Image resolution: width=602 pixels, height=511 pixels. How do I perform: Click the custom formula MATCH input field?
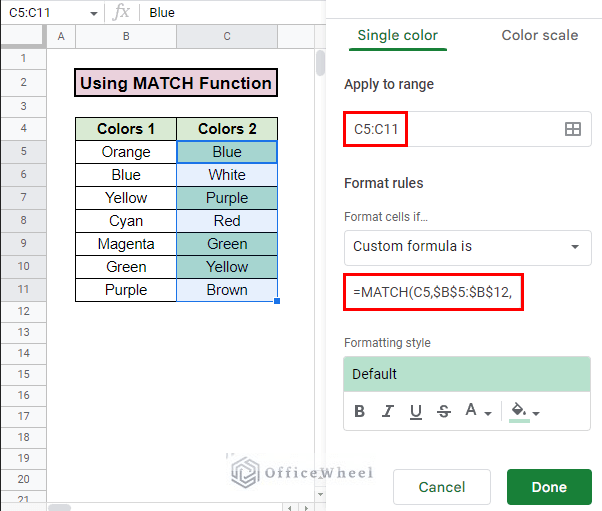point(433,292)
